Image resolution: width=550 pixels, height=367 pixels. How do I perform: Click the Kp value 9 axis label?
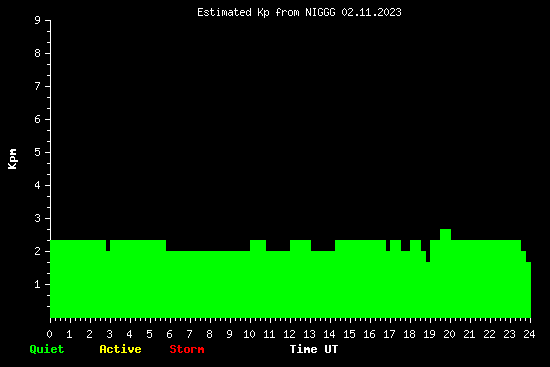(38, 20)
